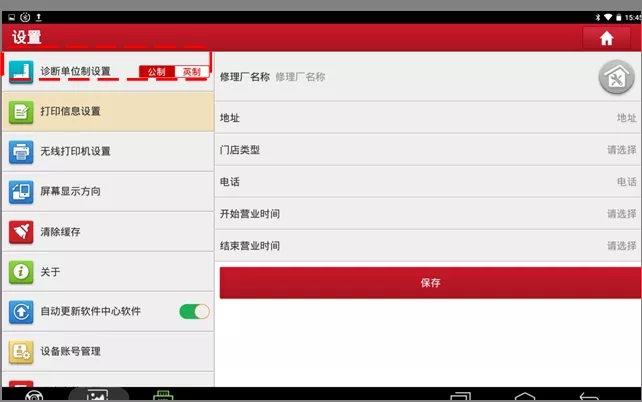Click the green printer icon in bottom bar
This screenshot has width=642, height=402.
[x=163, y=395]
